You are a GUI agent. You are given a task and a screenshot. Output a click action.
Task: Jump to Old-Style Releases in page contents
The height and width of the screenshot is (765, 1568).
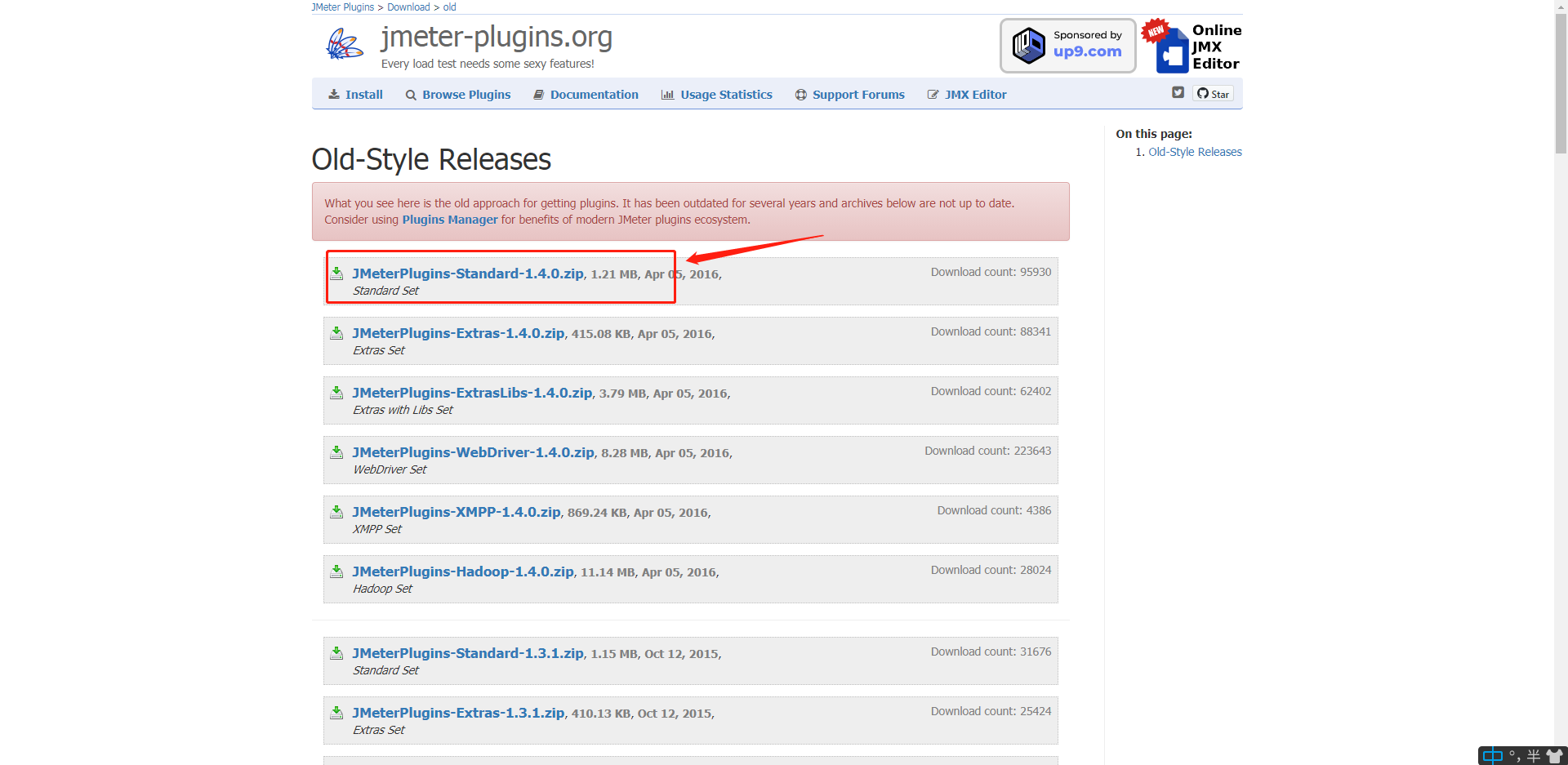coord(1194,152)
